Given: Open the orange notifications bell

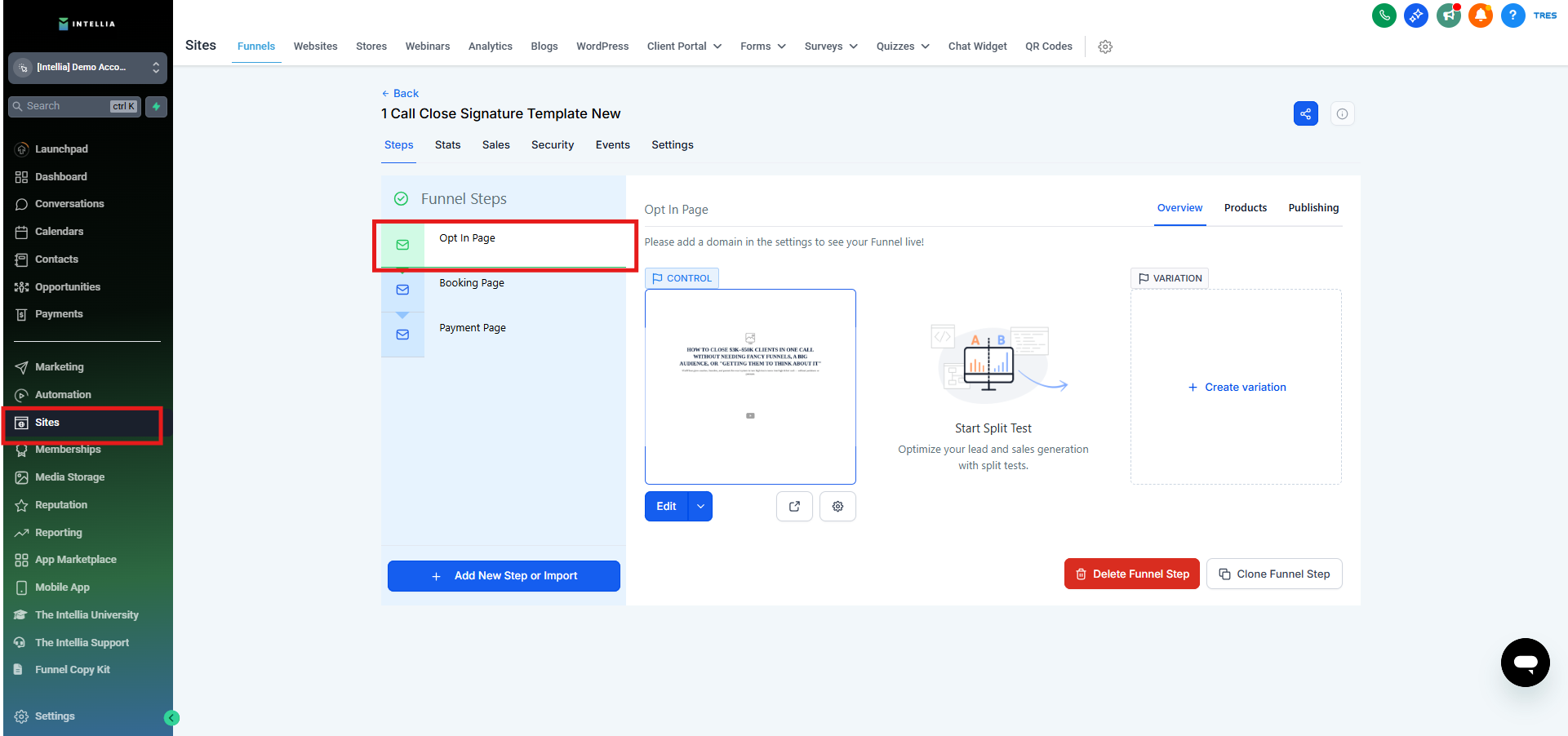Looking at the screenshot, I should tap(1480, 16).
